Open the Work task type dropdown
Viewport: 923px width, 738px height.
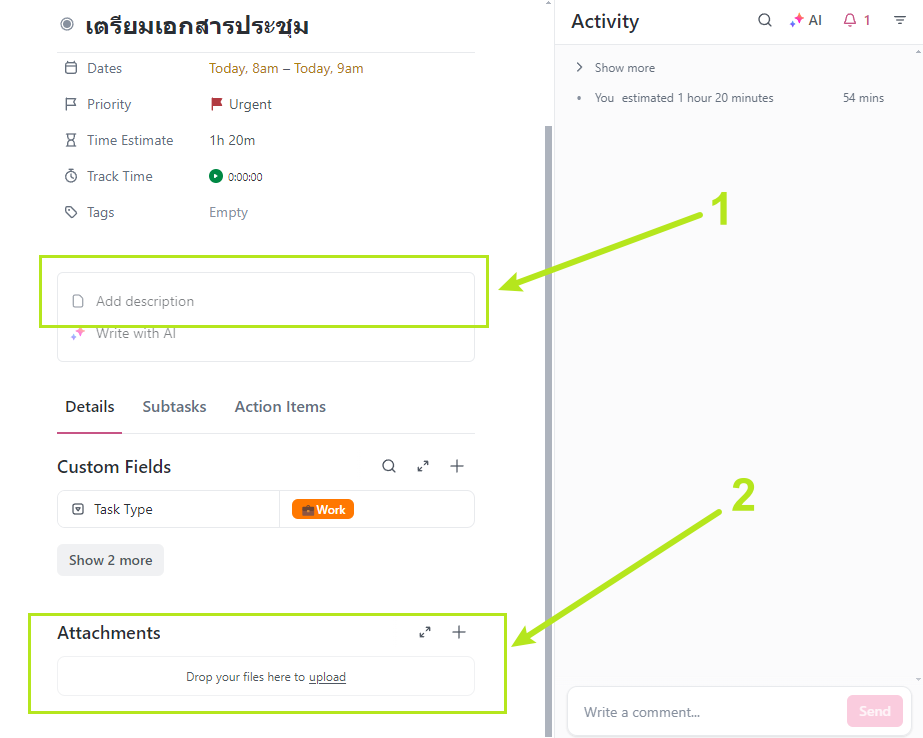pos(323,510)
